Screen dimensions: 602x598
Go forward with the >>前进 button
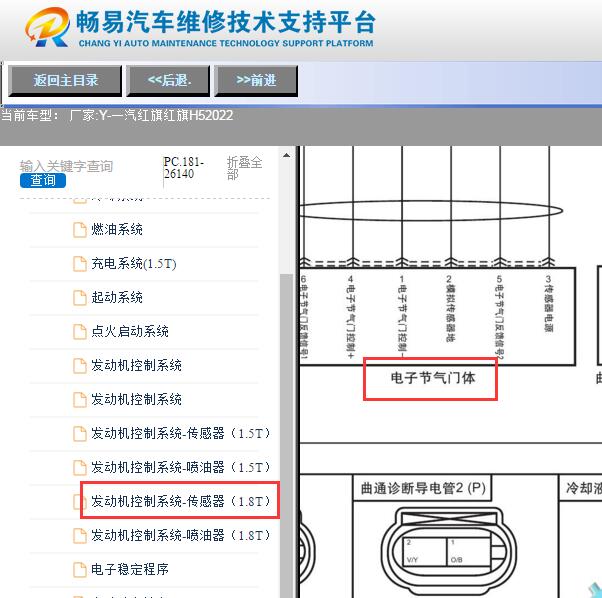pos(256,81)
